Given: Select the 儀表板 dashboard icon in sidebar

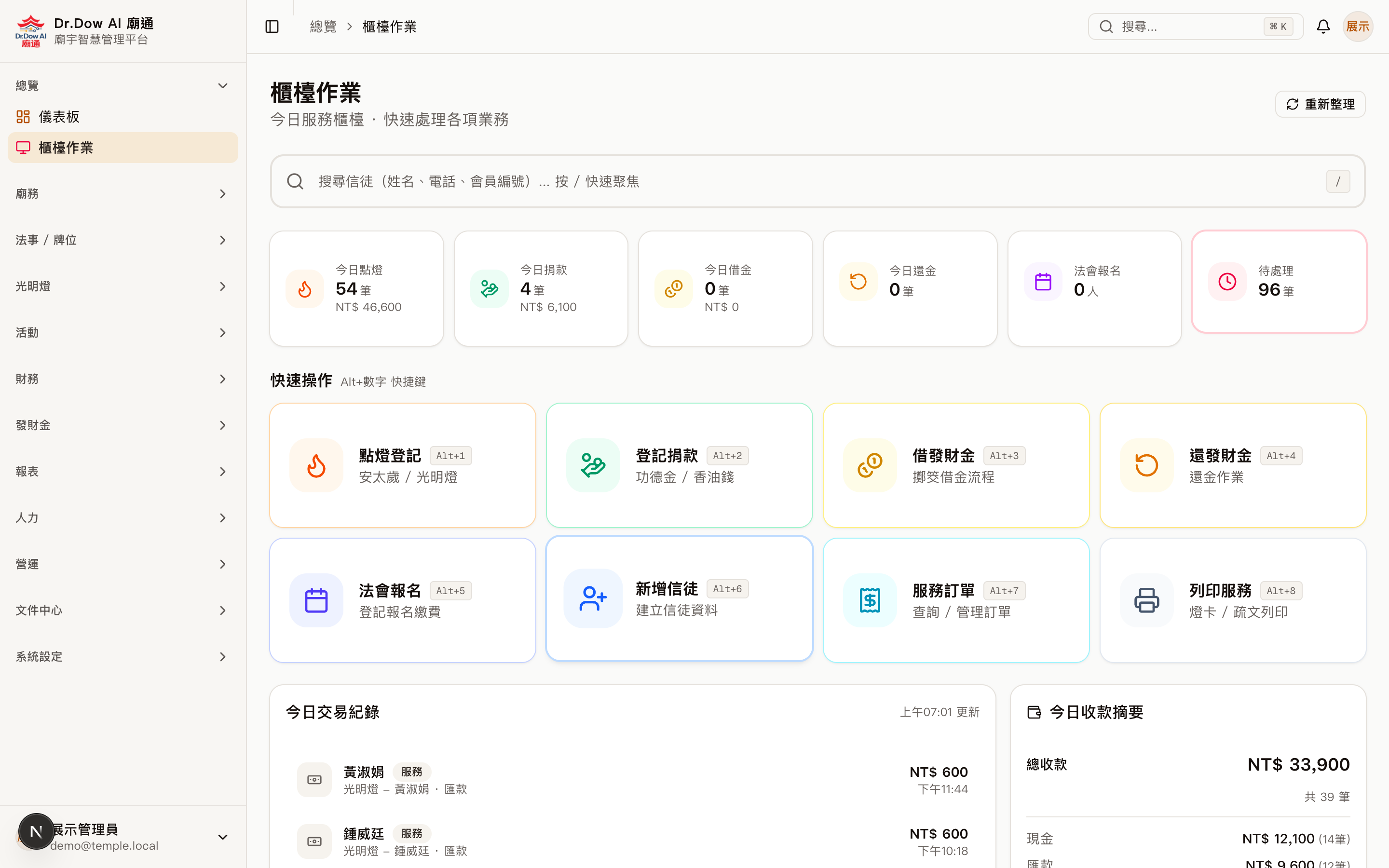Looking at the screenshot, I should [x=23, y=116].
